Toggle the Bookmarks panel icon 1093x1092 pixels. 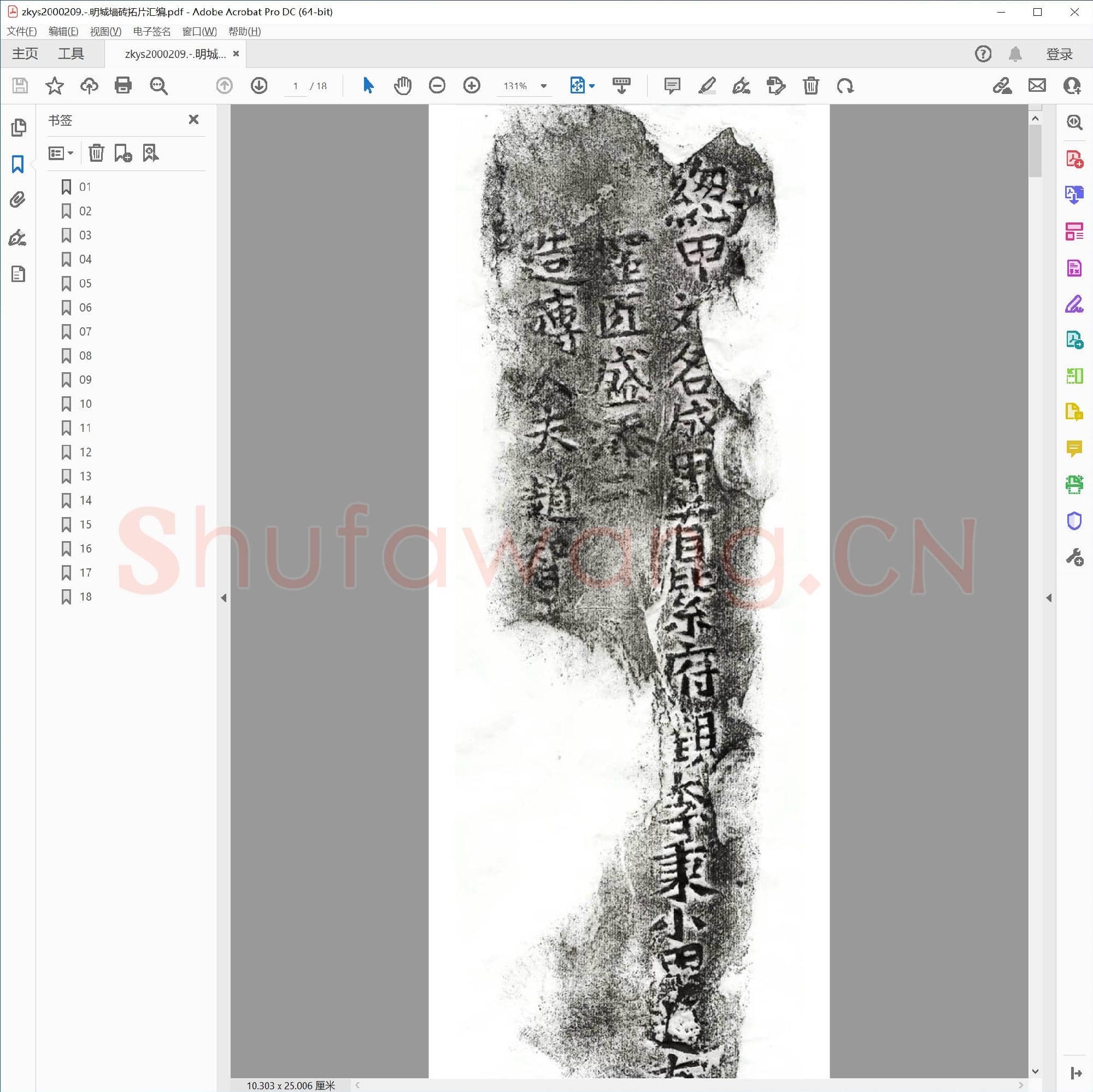point(17,164)
